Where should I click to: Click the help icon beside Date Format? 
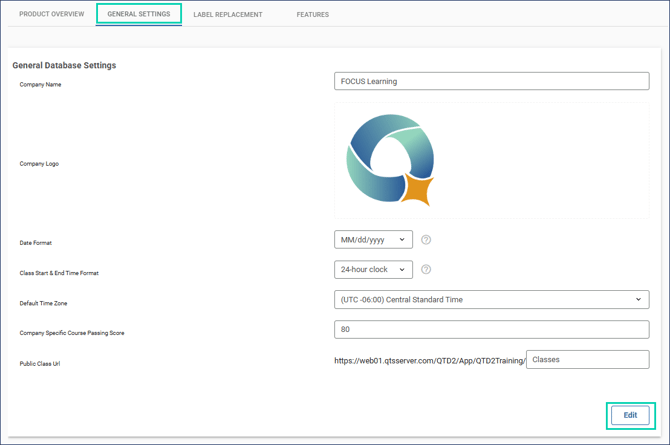click(x=426, y=240)
